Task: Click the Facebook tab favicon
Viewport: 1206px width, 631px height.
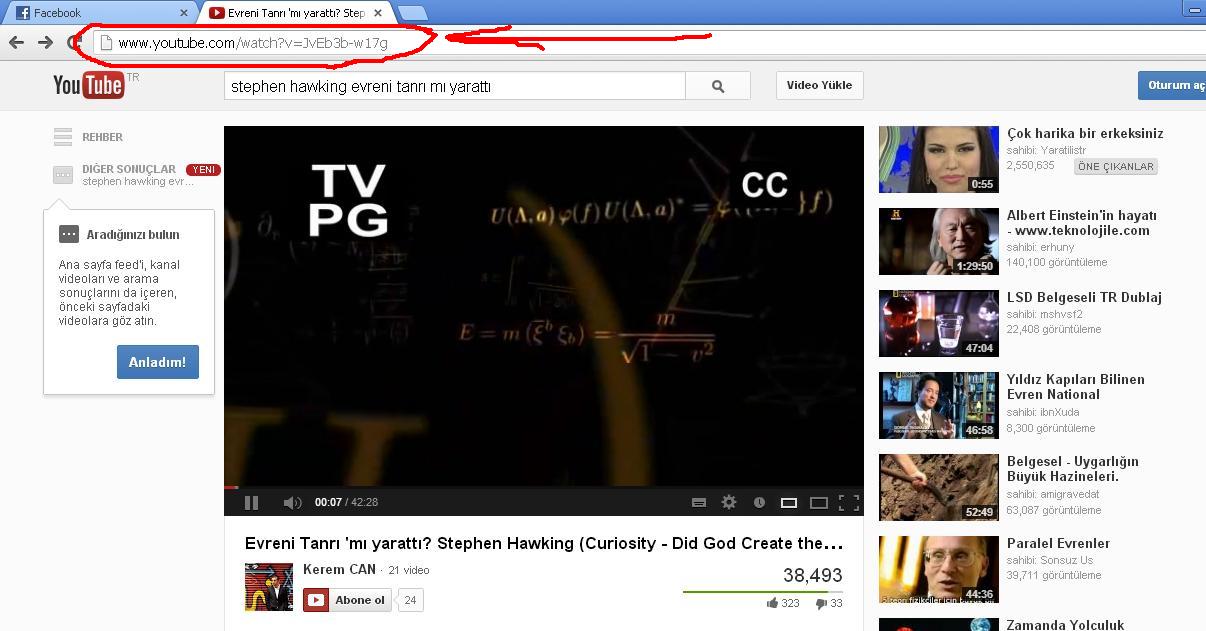Action: coord(22,13)
